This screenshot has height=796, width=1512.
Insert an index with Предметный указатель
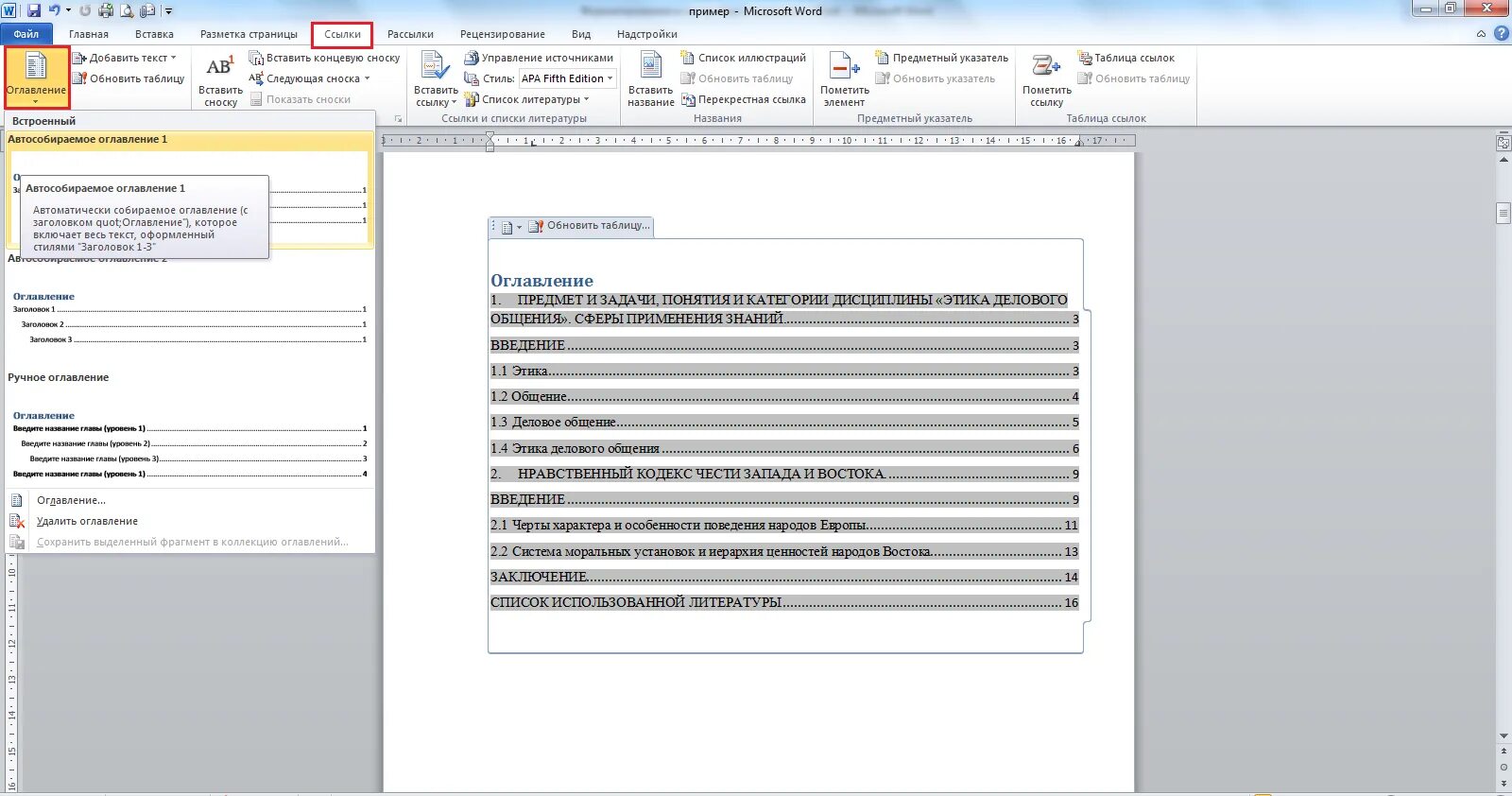[x=942, y=58]
